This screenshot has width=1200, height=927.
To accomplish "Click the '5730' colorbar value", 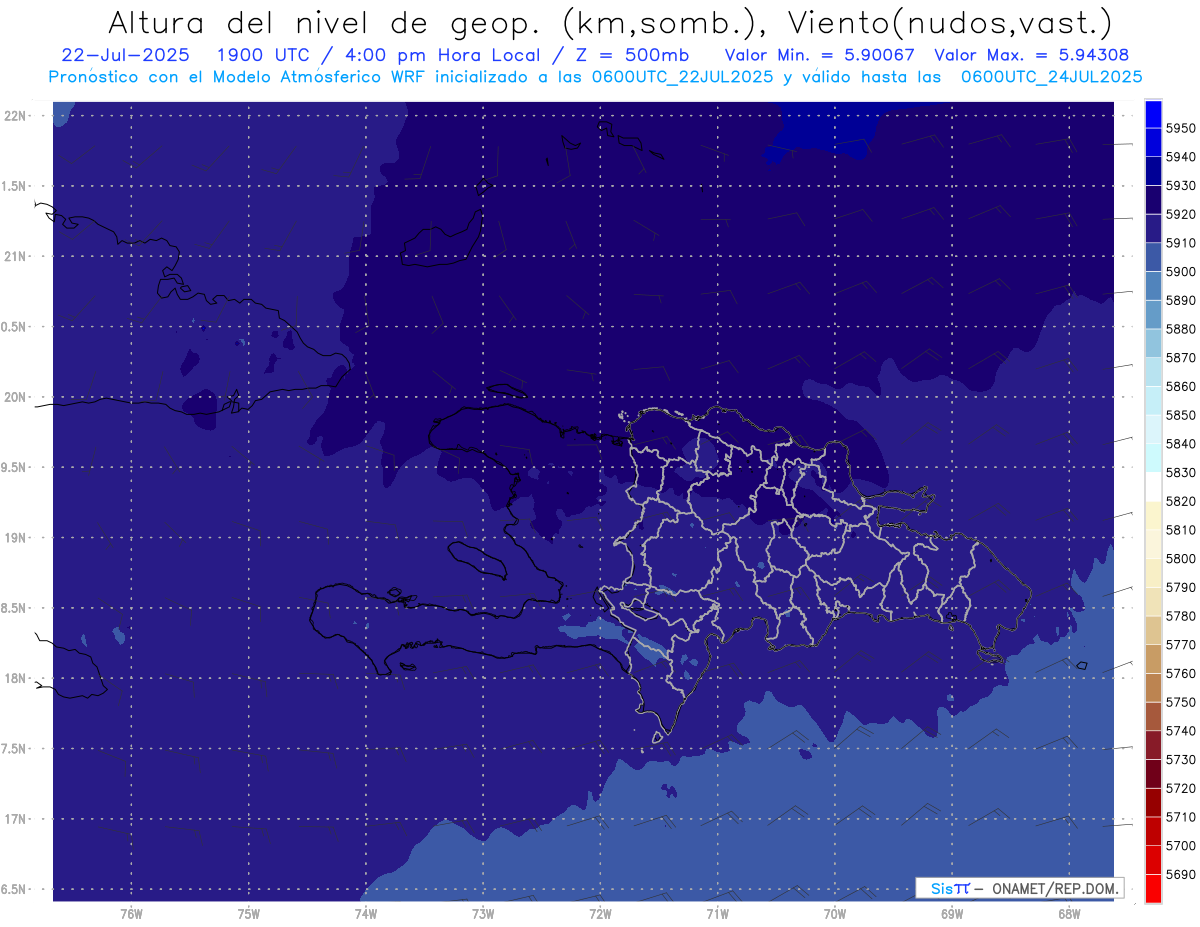I will click(x=1180, y=760).
